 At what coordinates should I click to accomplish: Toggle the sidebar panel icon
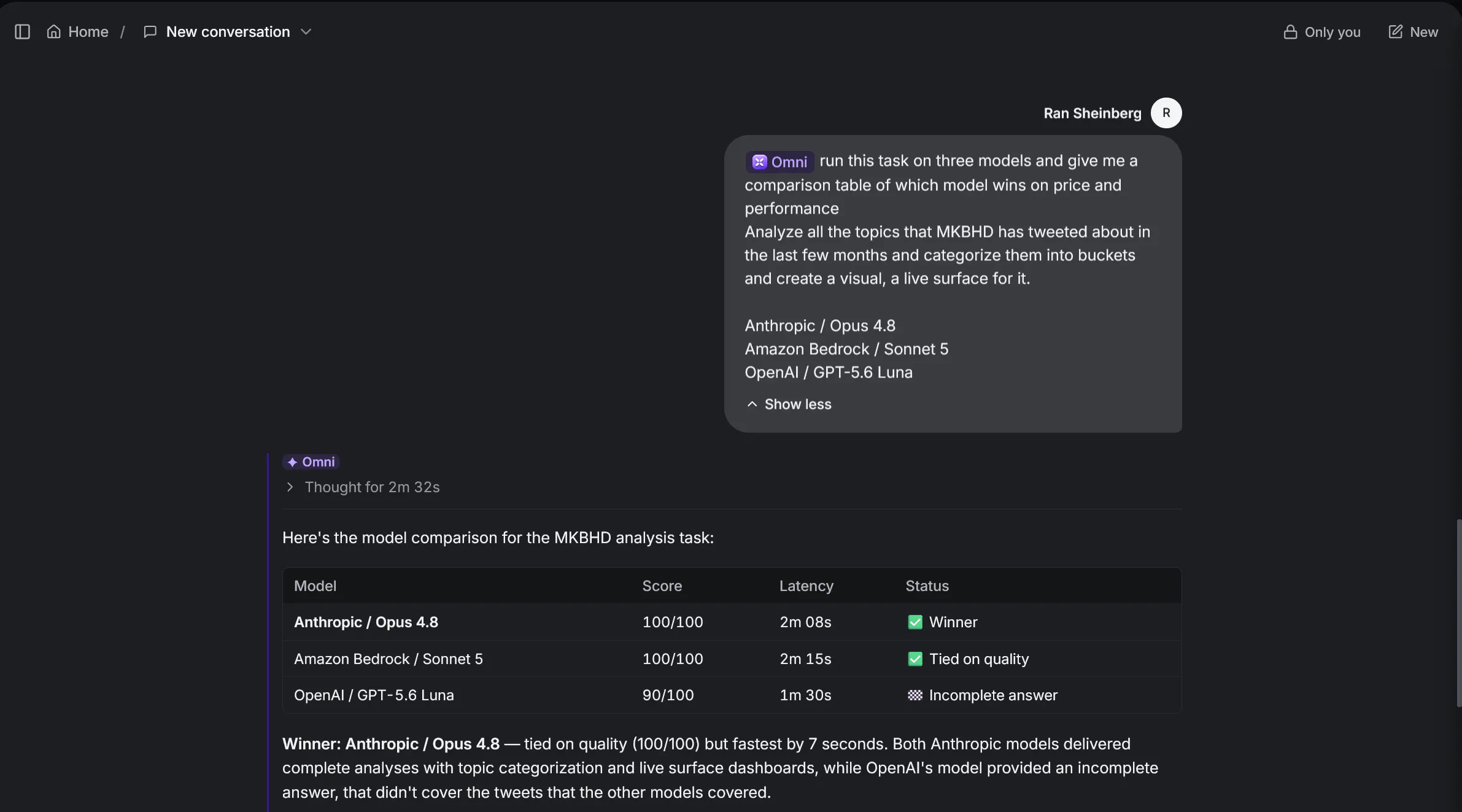coord(22,32)
